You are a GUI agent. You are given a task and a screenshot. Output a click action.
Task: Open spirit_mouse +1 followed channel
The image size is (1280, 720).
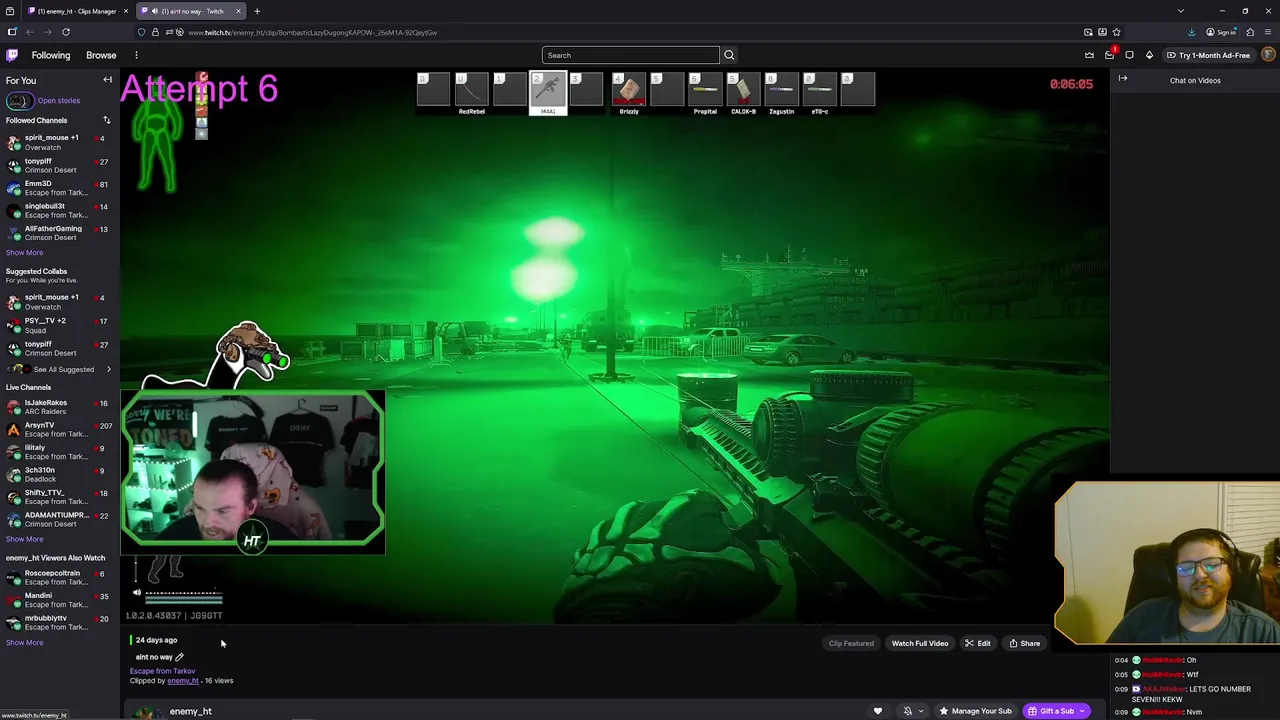point(60,142)
